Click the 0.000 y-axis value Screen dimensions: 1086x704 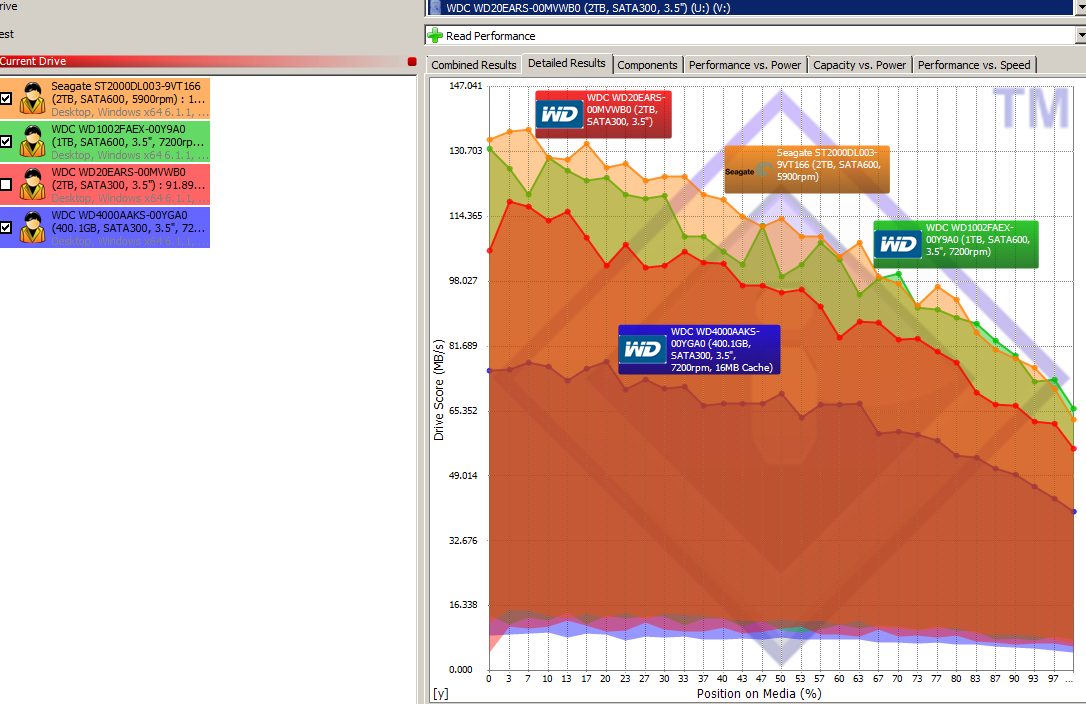click(461, 669)
